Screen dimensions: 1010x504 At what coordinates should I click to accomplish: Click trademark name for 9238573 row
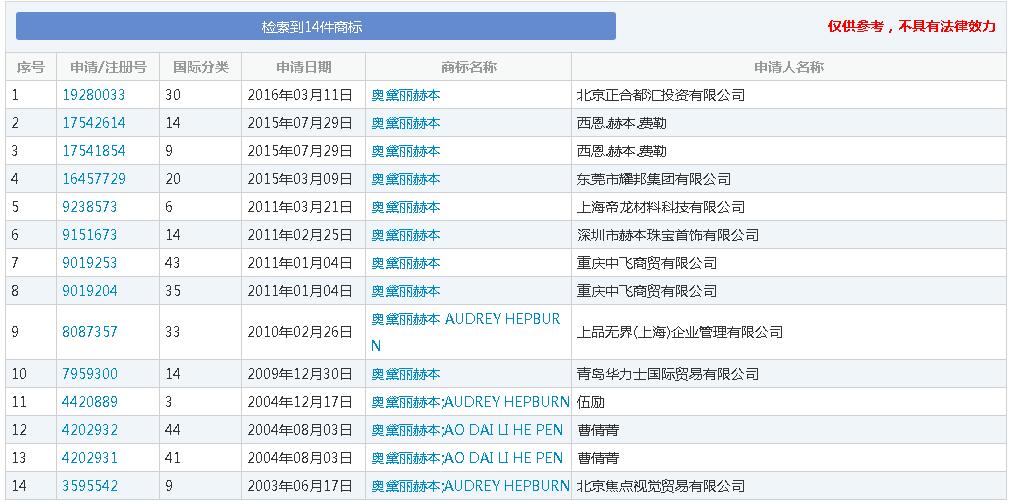tap(406, 207)
